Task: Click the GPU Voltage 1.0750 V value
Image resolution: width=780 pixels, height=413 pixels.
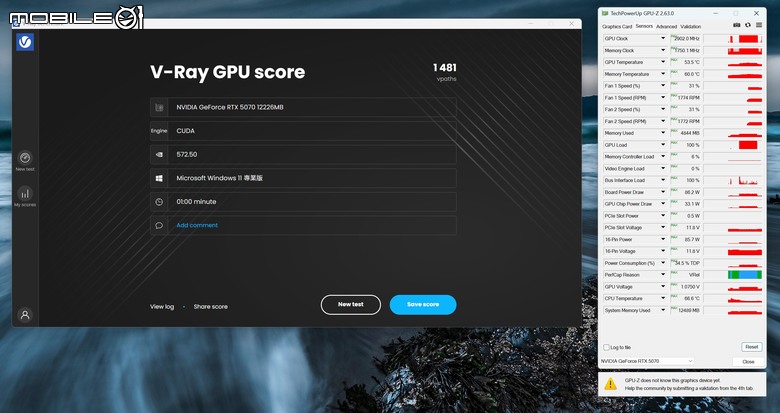Action: 685,287
